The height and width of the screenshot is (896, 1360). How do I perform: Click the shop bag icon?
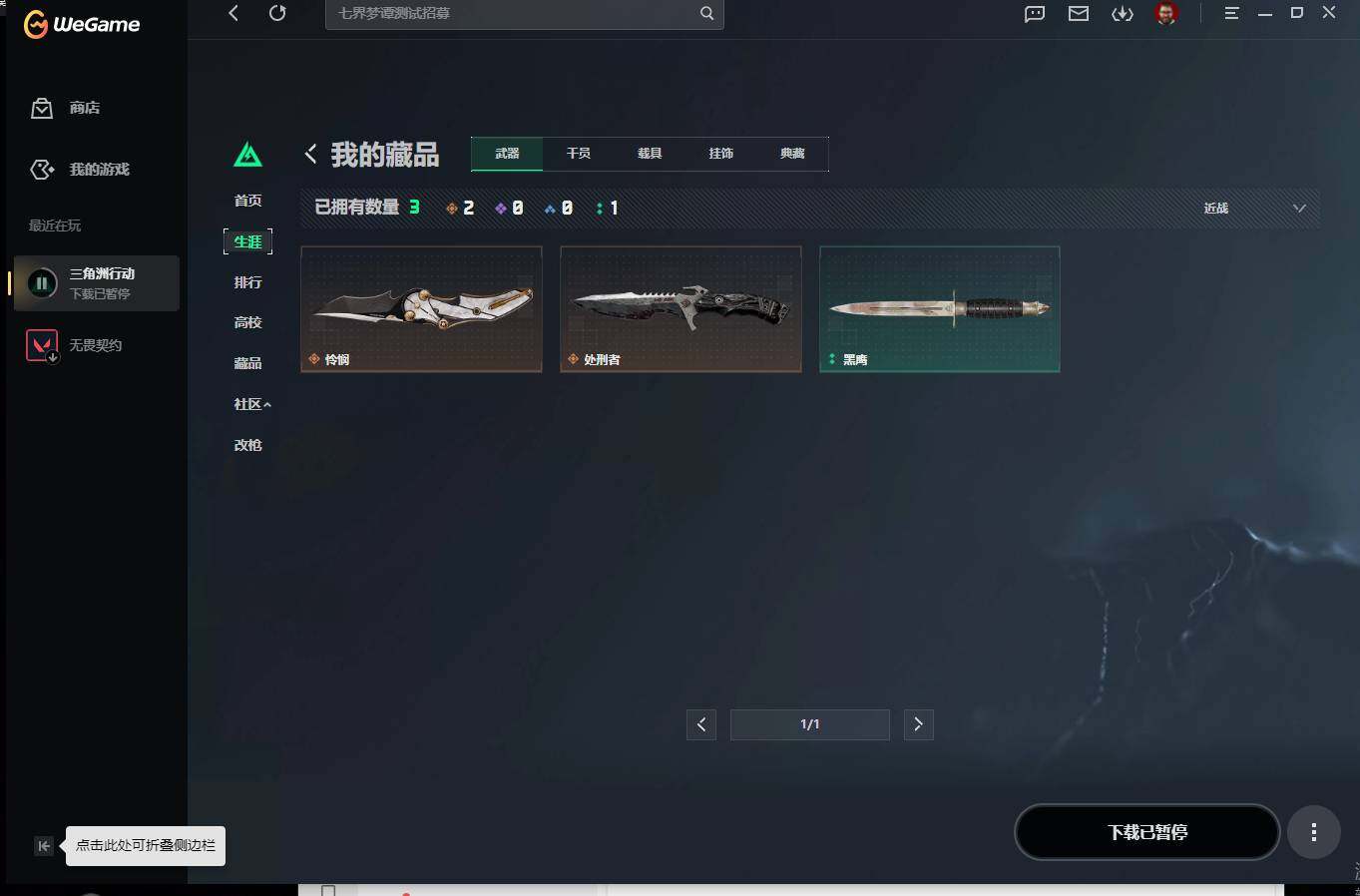(42, 108)
